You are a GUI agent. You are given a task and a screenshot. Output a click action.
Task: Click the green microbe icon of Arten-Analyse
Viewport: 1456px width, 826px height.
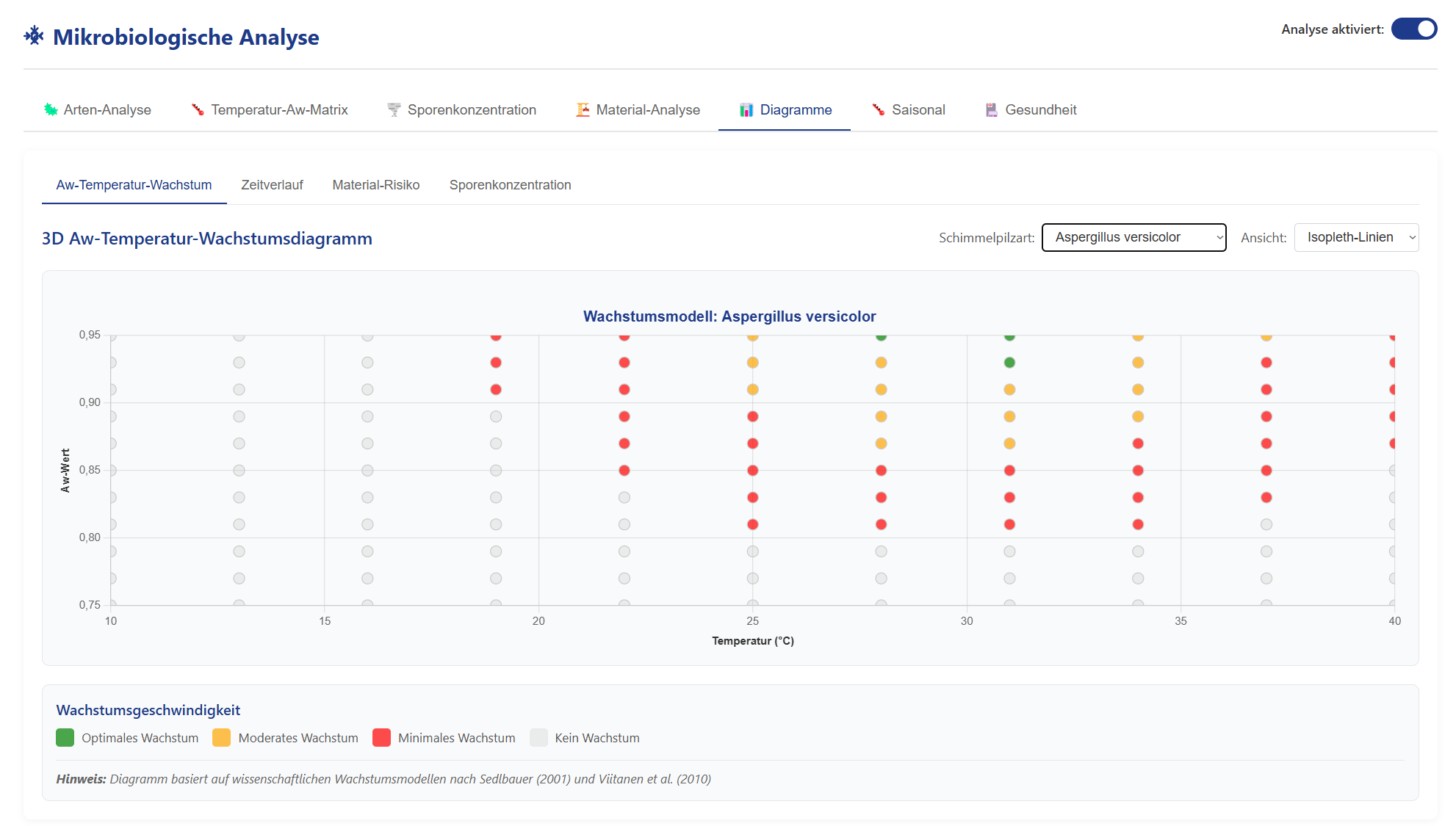tap(51, 109)
